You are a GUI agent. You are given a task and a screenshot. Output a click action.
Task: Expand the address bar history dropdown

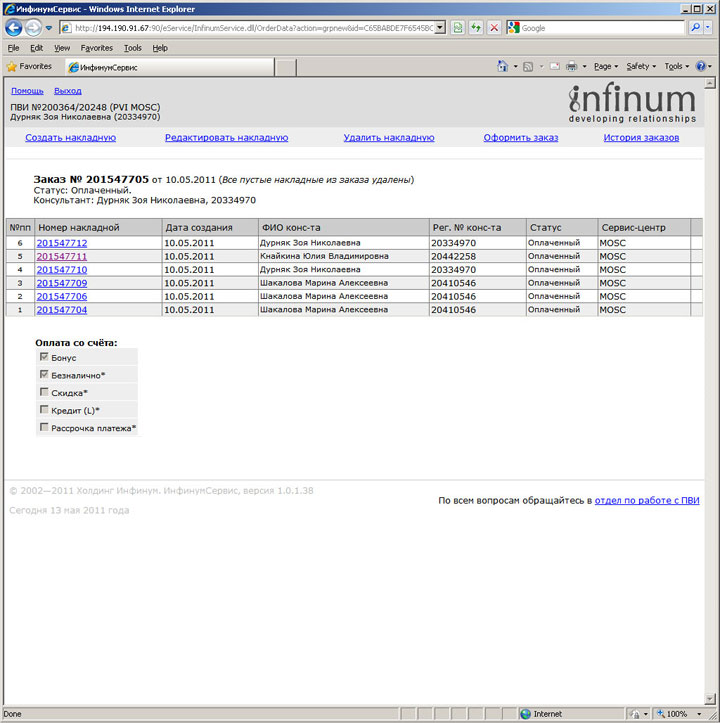(x=440, y=28)
